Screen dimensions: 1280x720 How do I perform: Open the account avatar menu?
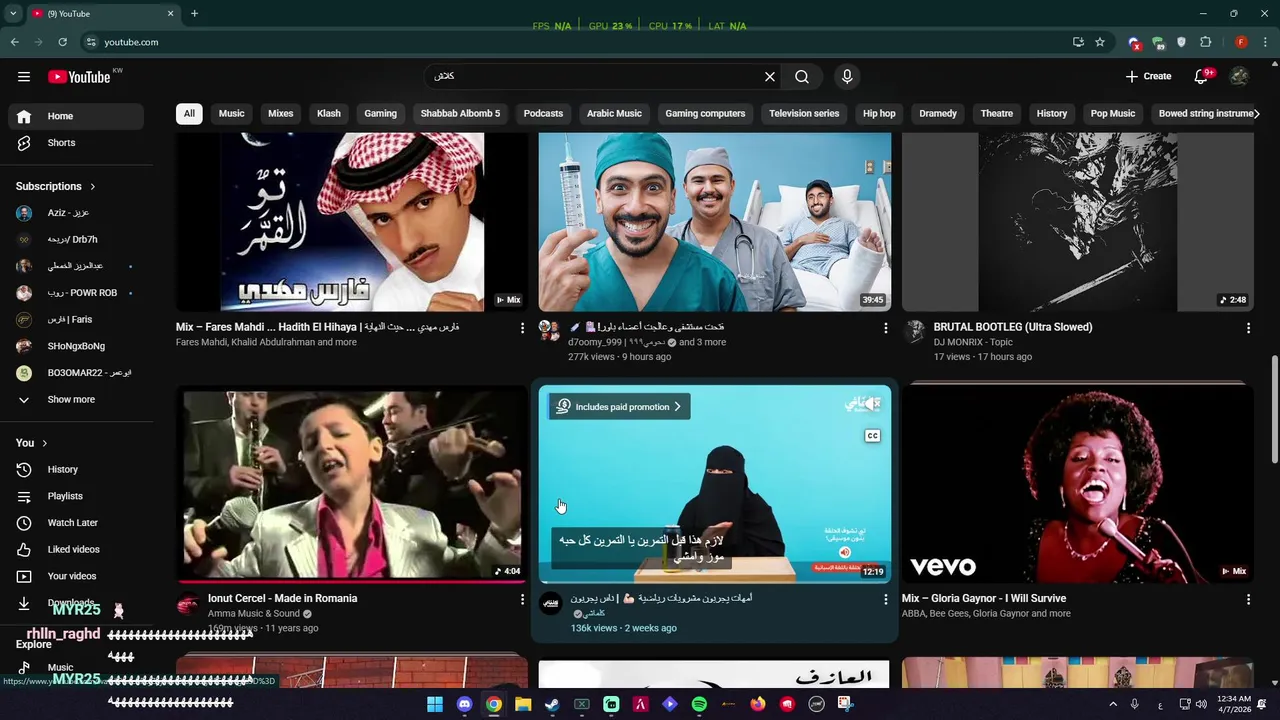1239,77
